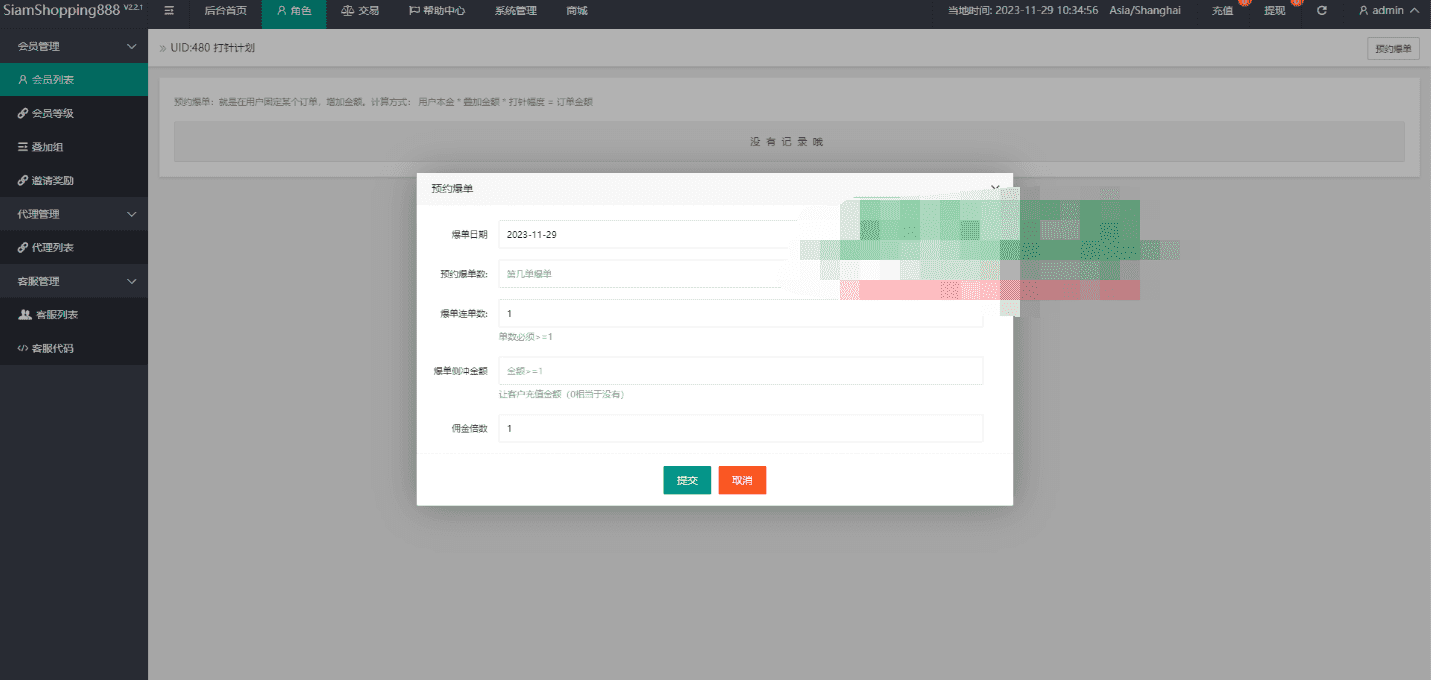Close the 预约爆单 dialog
The height and width of the screenshot is (680, 1431).
pos(994,187)
